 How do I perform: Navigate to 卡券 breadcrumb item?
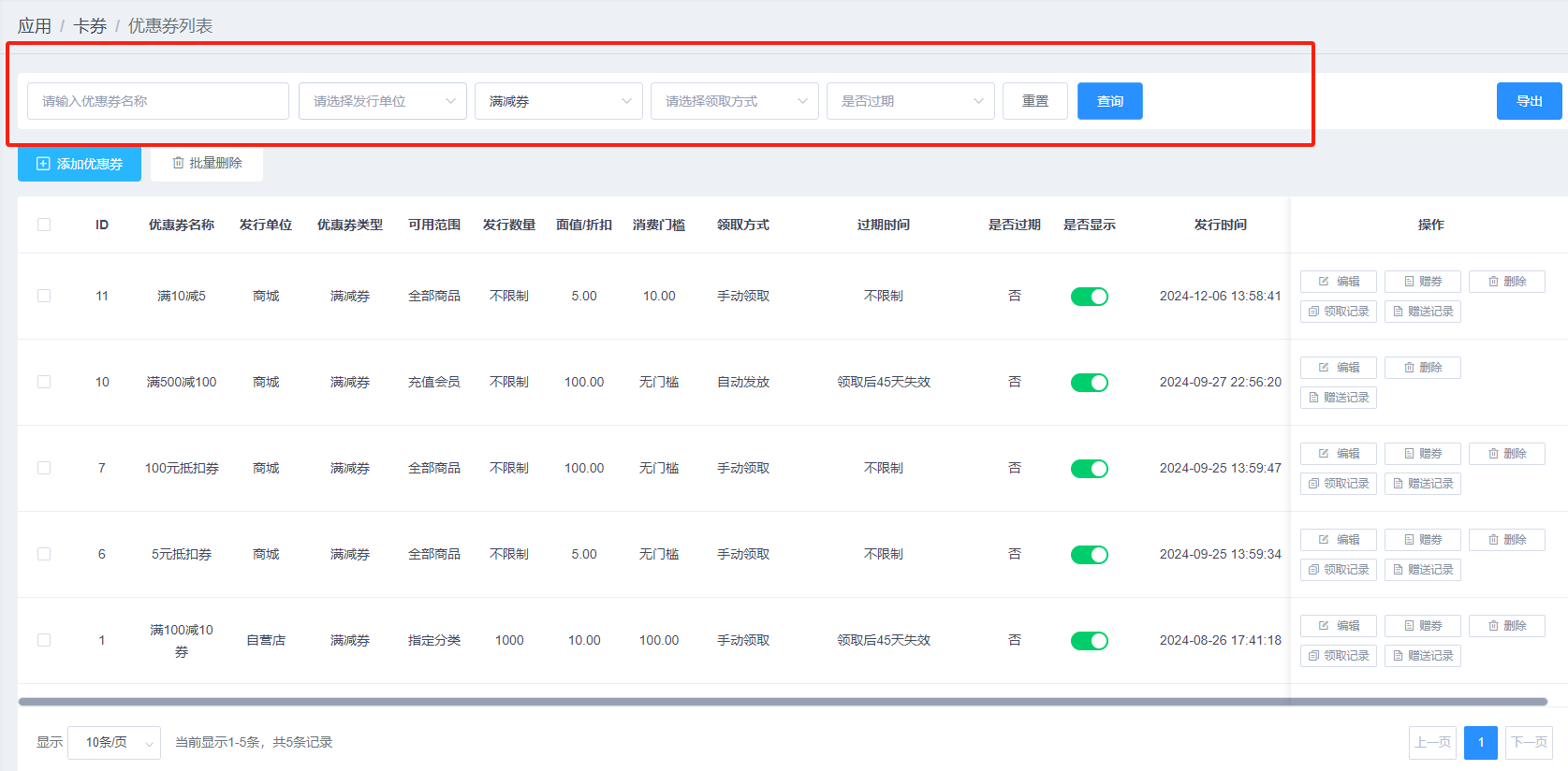[90, 26]
